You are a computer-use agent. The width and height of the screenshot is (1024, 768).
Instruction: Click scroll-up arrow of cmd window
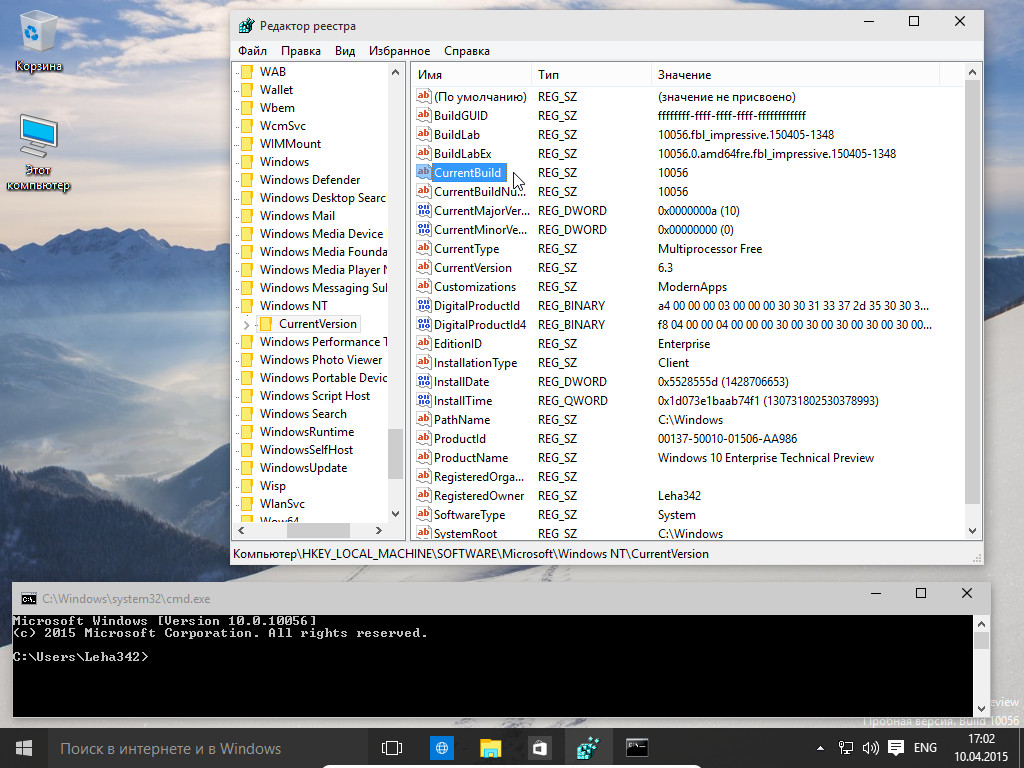click(x=981, y=624)
